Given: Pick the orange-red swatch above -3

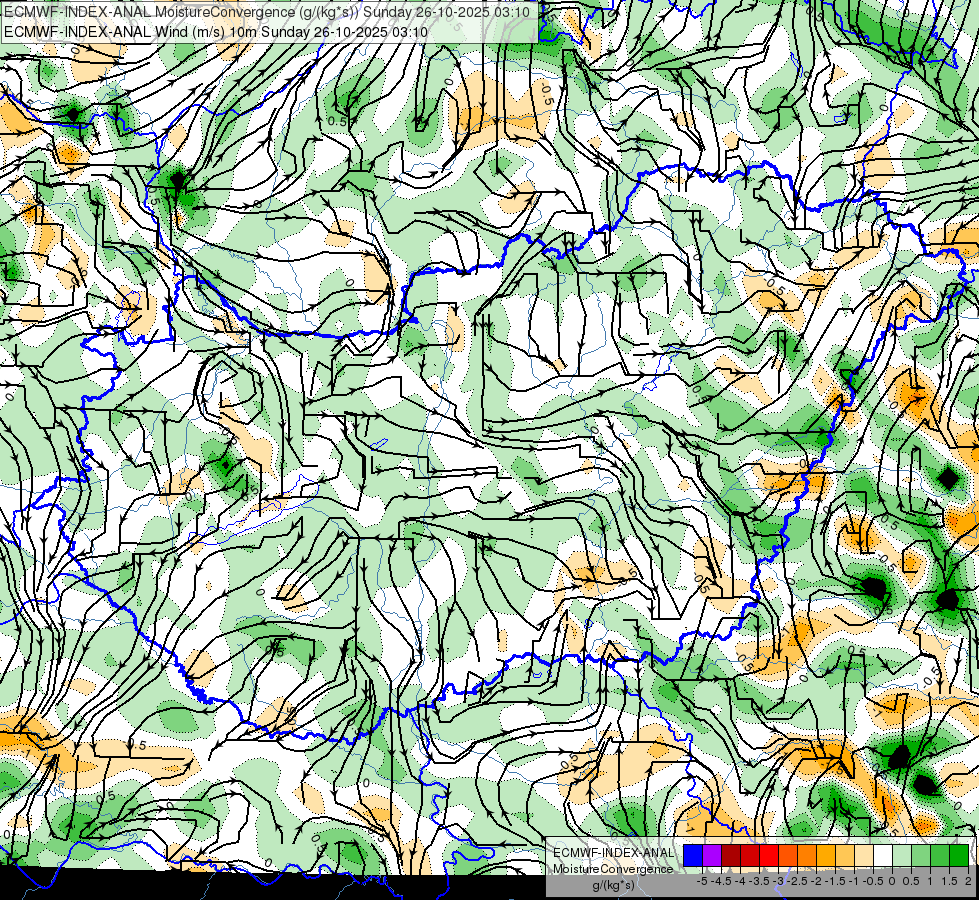Looking at the screenshot, I should 788,855.
